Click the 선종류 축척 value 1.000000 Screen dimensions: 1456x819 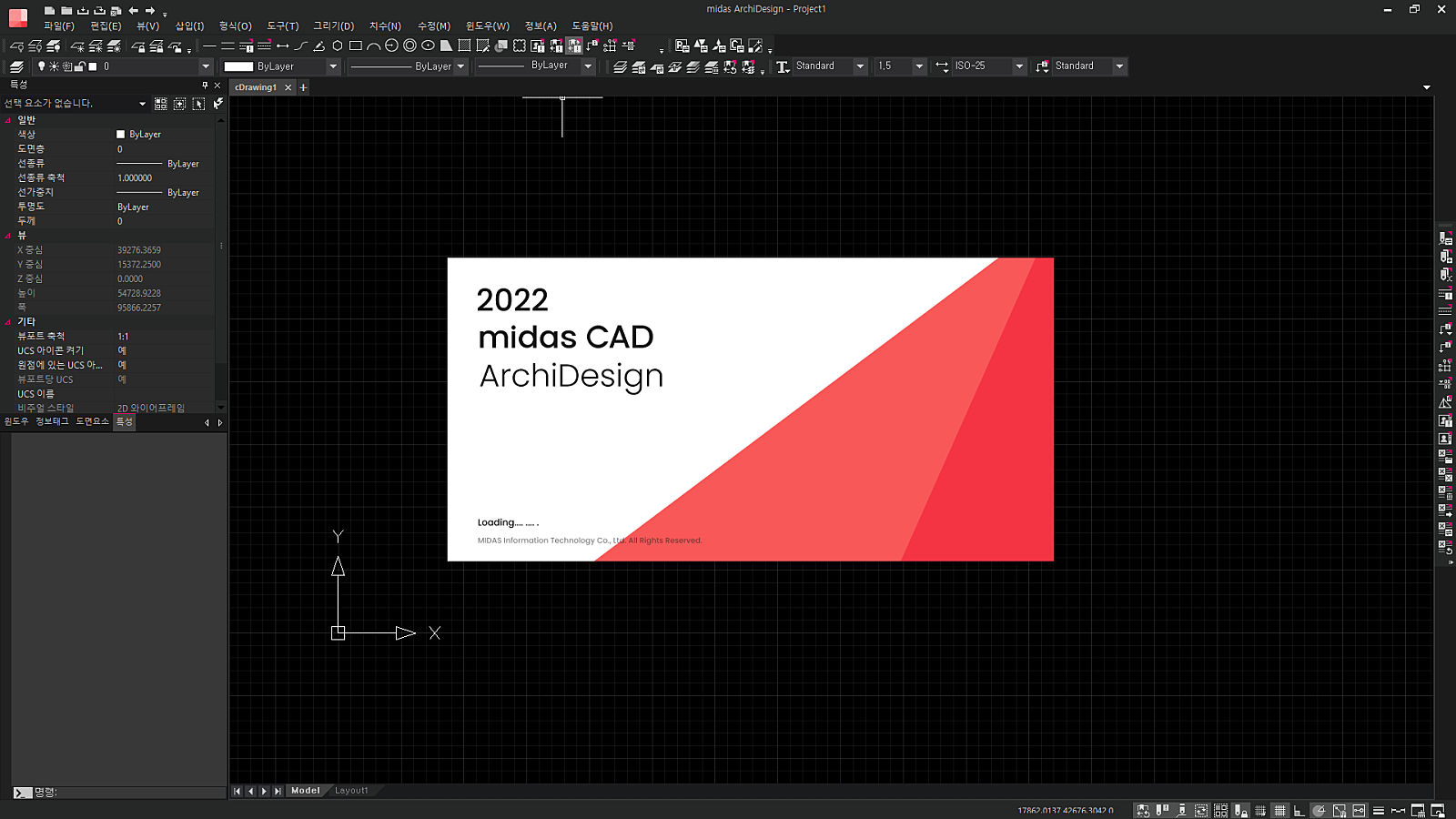click(x=135, y=178)
